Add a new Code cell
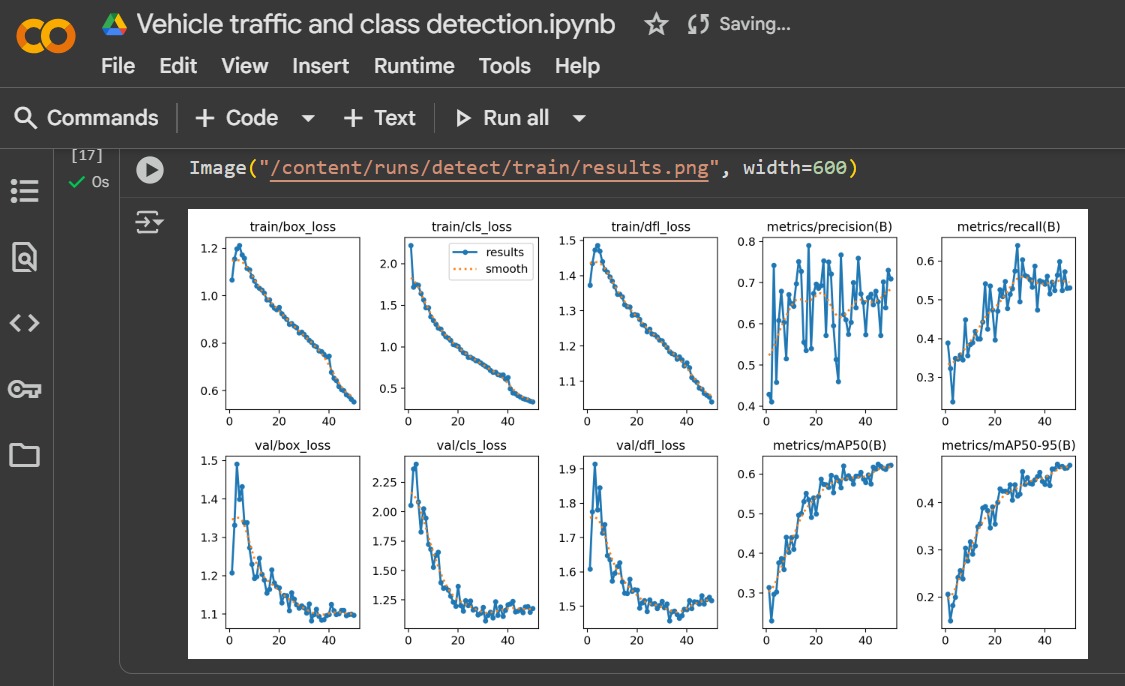The image size is (1125, 686). point(237,118)
